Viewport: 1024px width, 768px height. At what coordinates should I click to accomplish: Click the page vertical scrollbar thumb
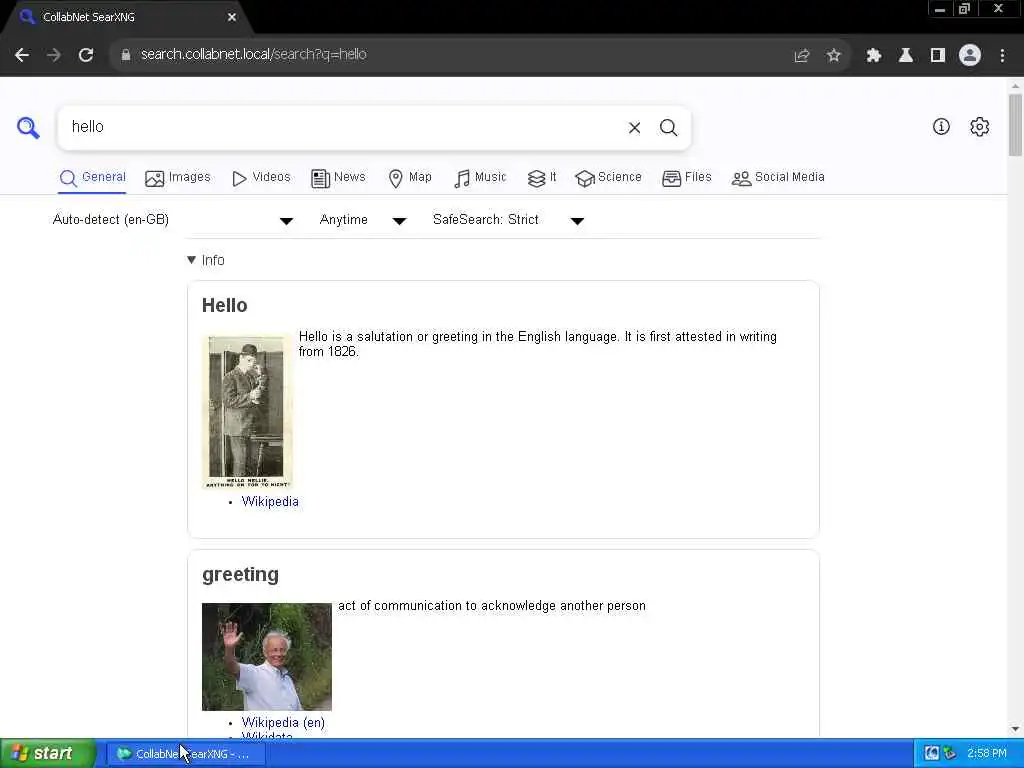coord(1015,125)
